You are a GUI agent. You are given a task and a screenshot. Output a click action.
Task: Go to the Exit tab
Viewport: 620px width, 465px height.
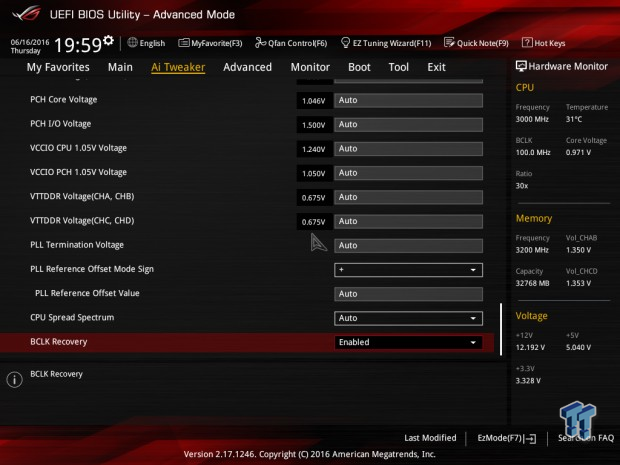point(436,67)
